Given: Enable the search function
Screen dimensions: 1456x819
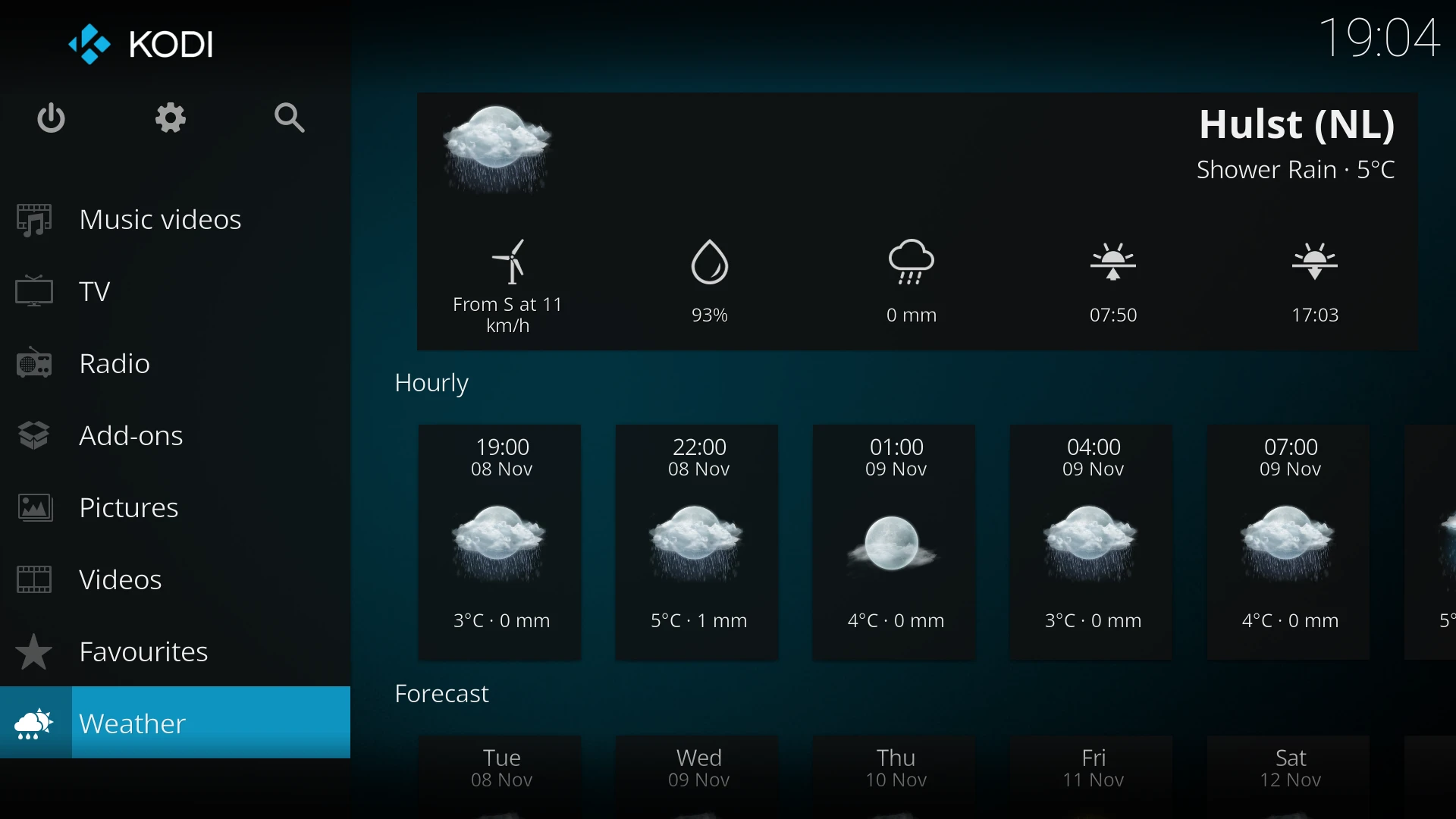Looking at the screenshot, I should click(289, 118).
